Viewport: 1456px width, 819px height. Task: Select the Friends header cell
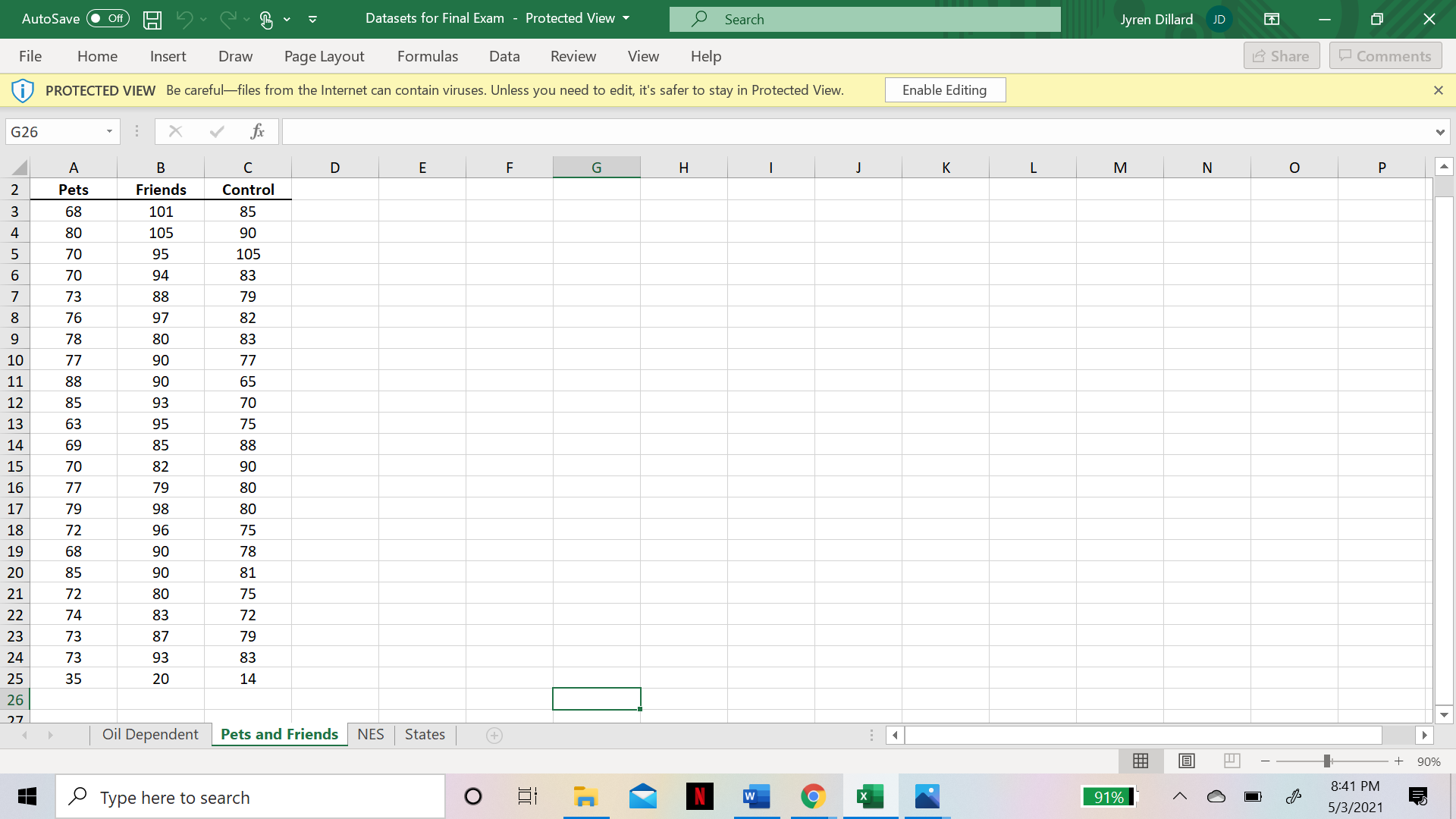(161, 190)
